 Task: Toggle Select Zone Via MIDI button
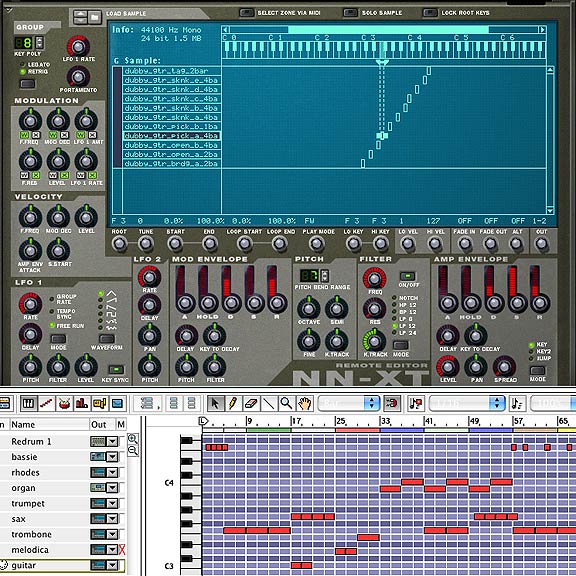(x=246, y=13)
